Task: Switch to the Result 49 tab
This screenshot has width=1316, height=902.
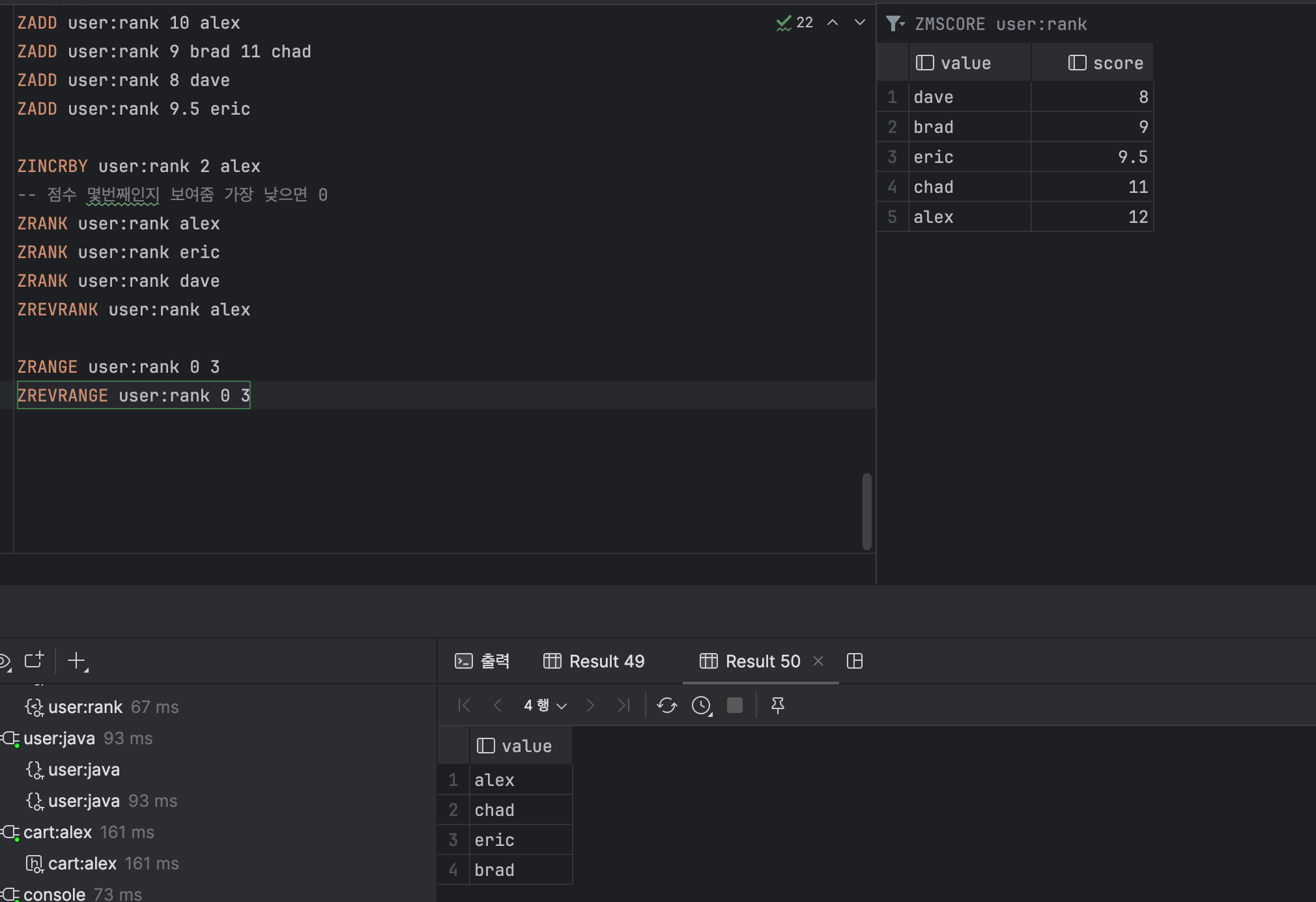Action: point(594,661)
